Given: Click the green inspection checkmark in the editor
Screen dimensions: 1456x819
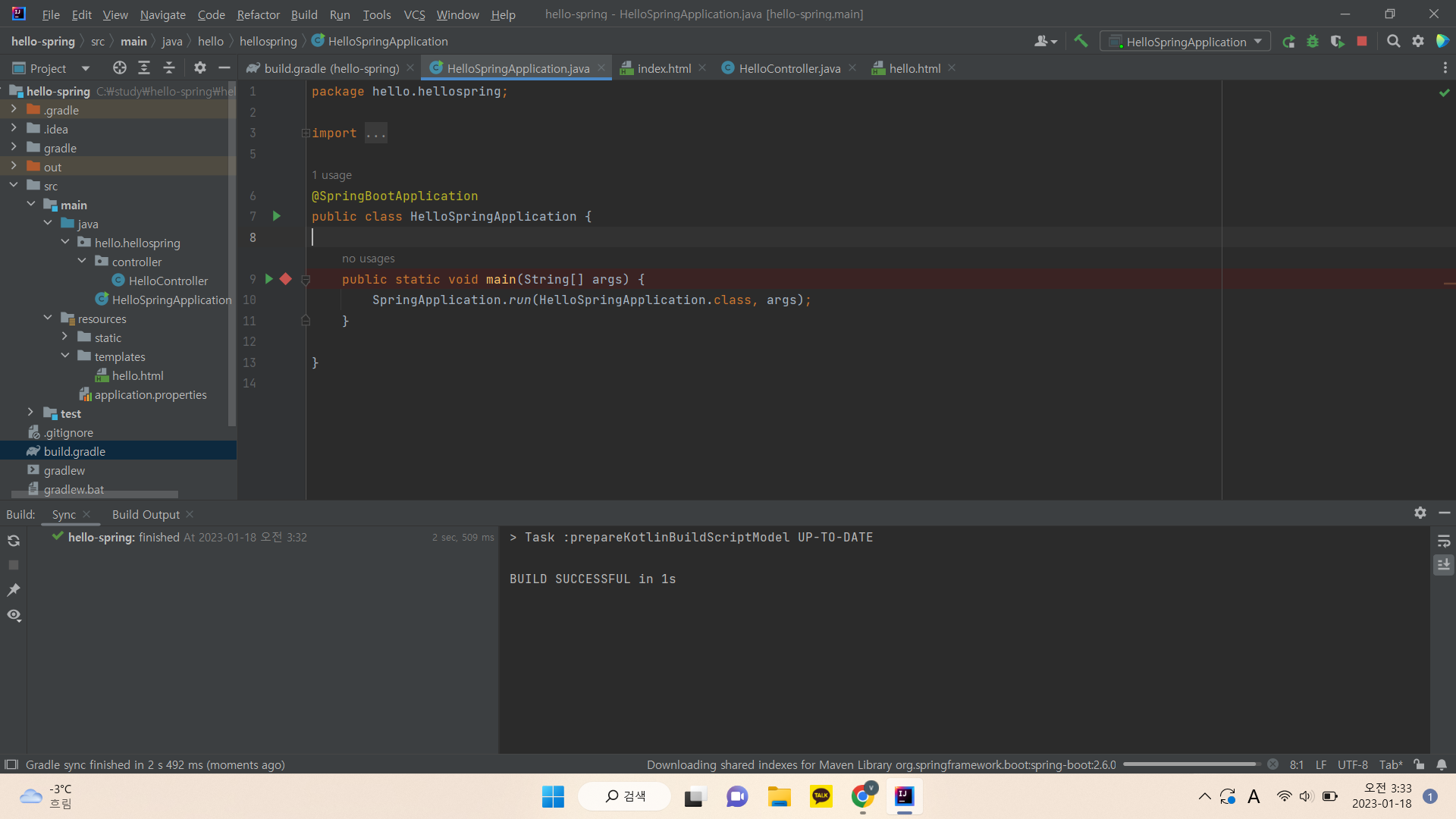Looking at the screenshot, I should coord(1444,93).
